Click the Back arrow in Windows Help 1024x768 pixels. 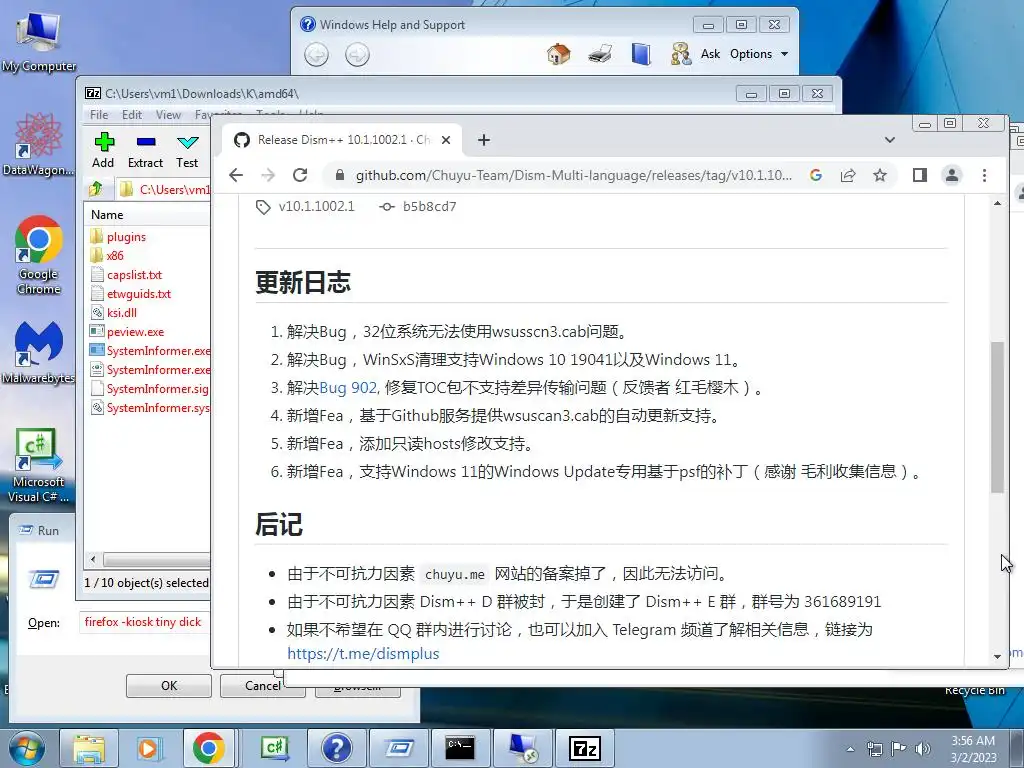coord(316,54)
